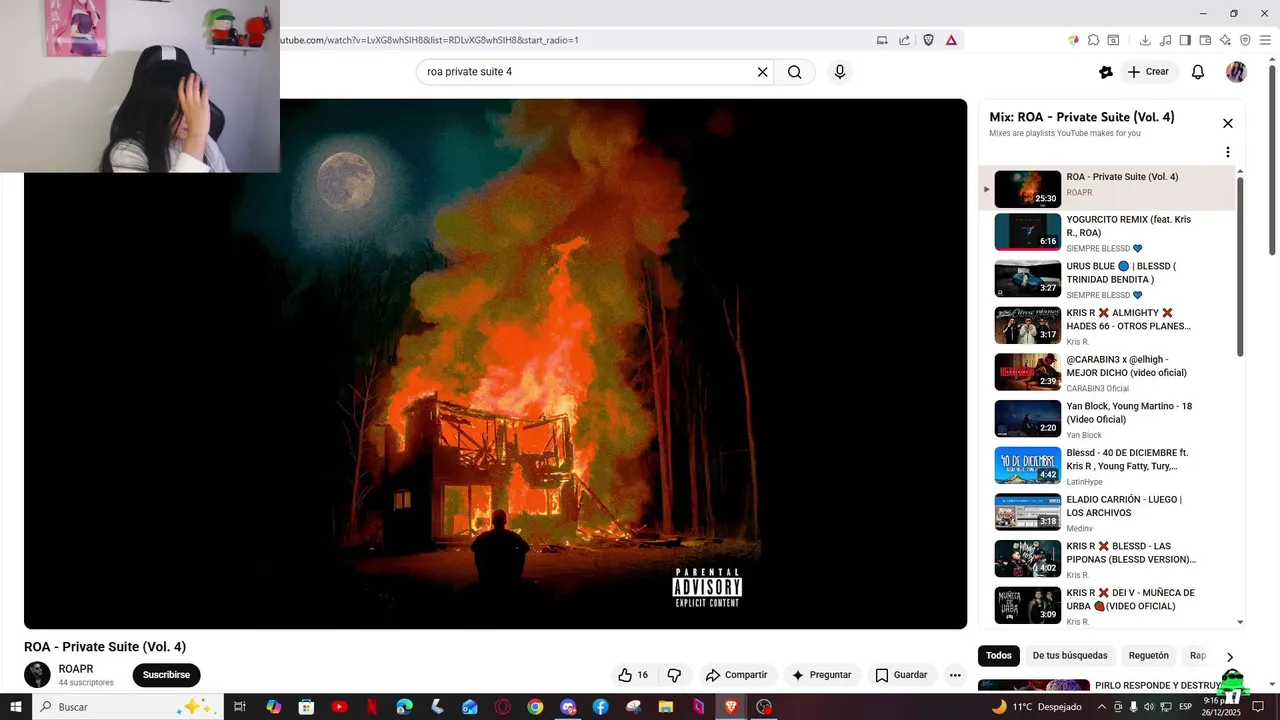Save the video with Guardar
The image size is (1280, 720).
[902, 675]
